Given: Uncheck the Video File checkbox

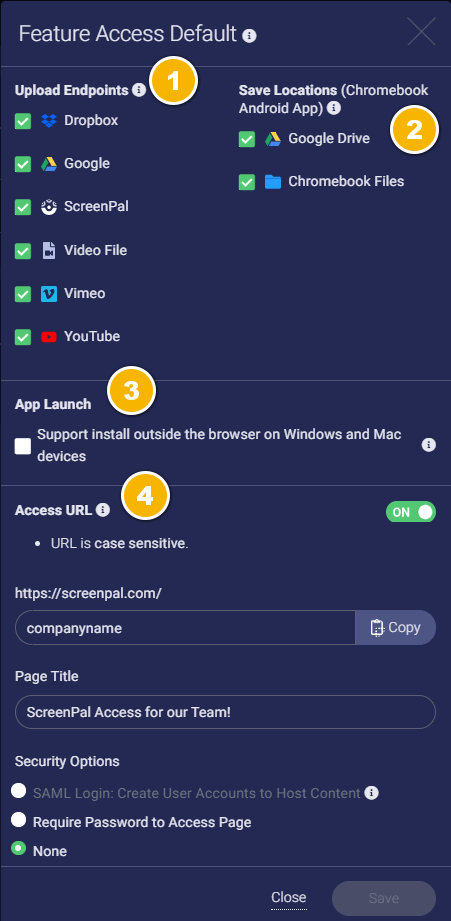Looking at the screenshot, I should (x=23, y=251).
